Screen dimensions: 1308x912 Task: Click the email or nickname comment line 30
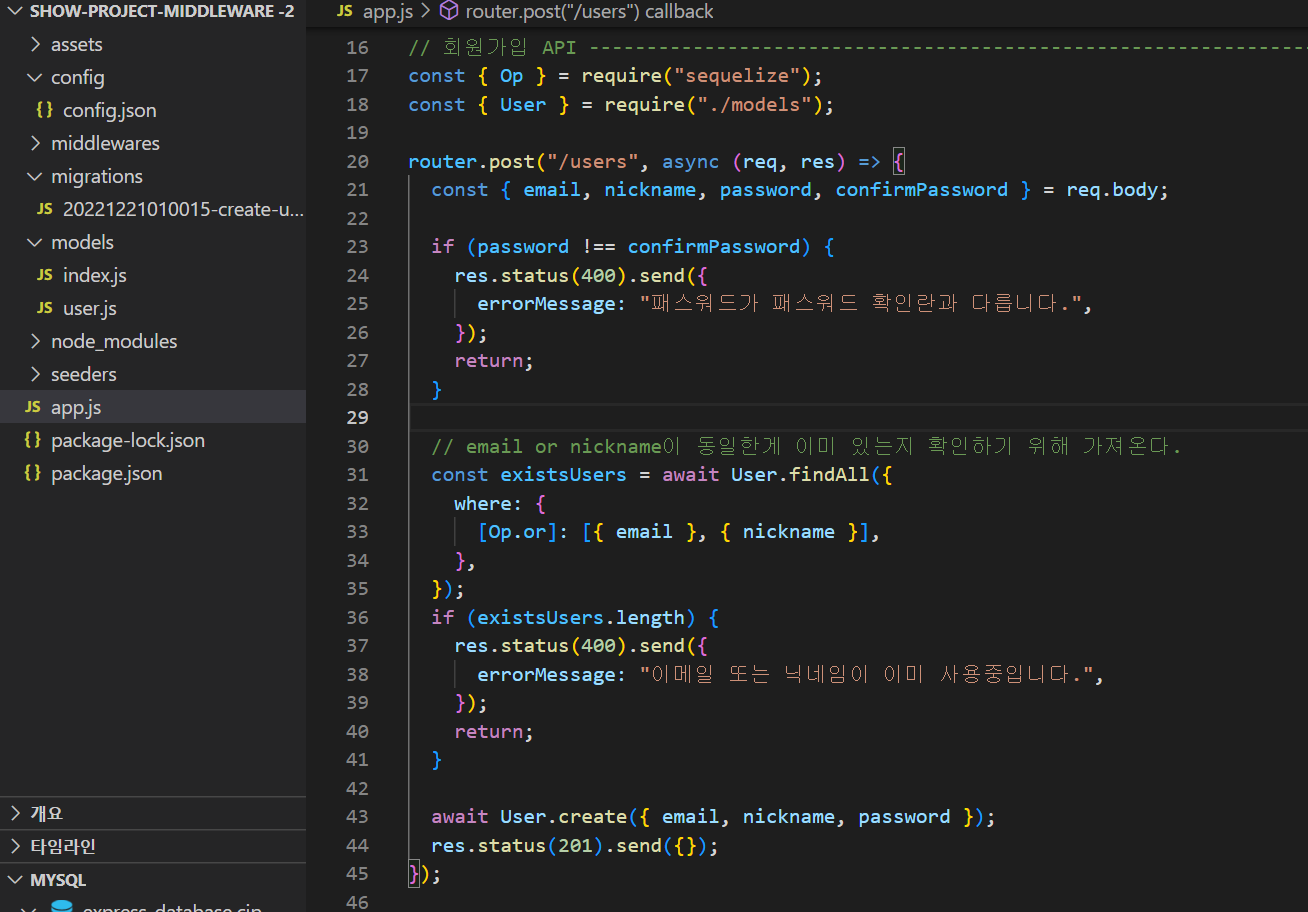[x=806, y=446]
